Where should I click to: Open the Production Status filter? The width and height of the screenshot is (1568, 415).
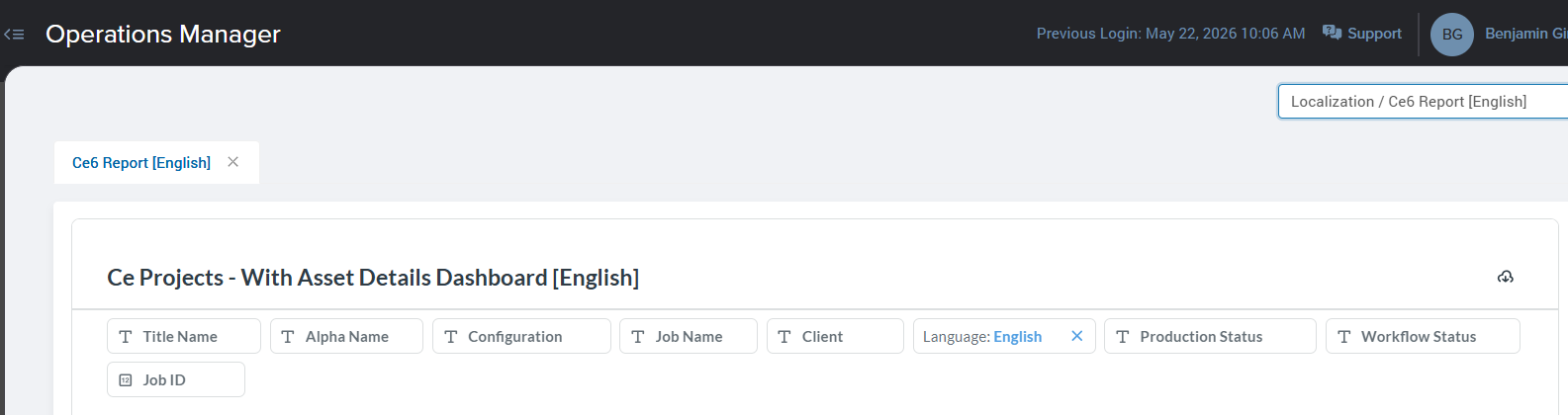(1210, 336)
